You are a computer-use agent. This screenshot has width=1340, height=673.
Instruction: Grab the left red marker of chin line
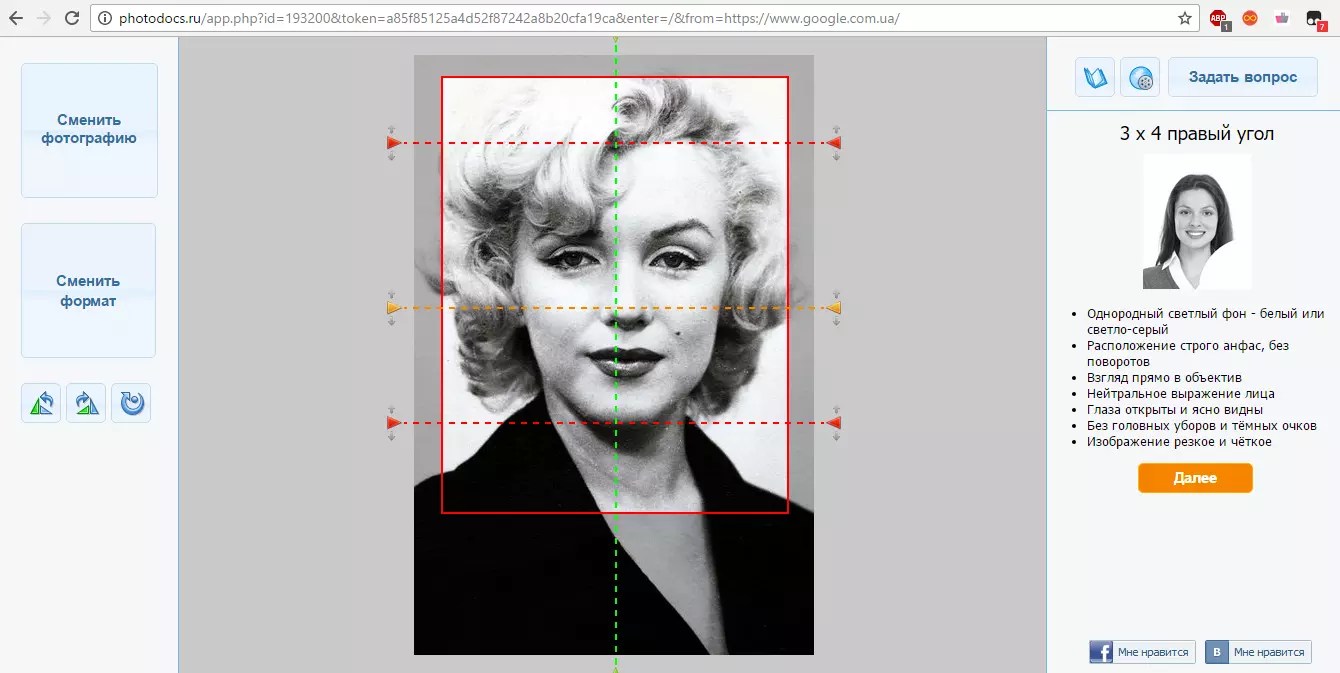tap(393, 423)
